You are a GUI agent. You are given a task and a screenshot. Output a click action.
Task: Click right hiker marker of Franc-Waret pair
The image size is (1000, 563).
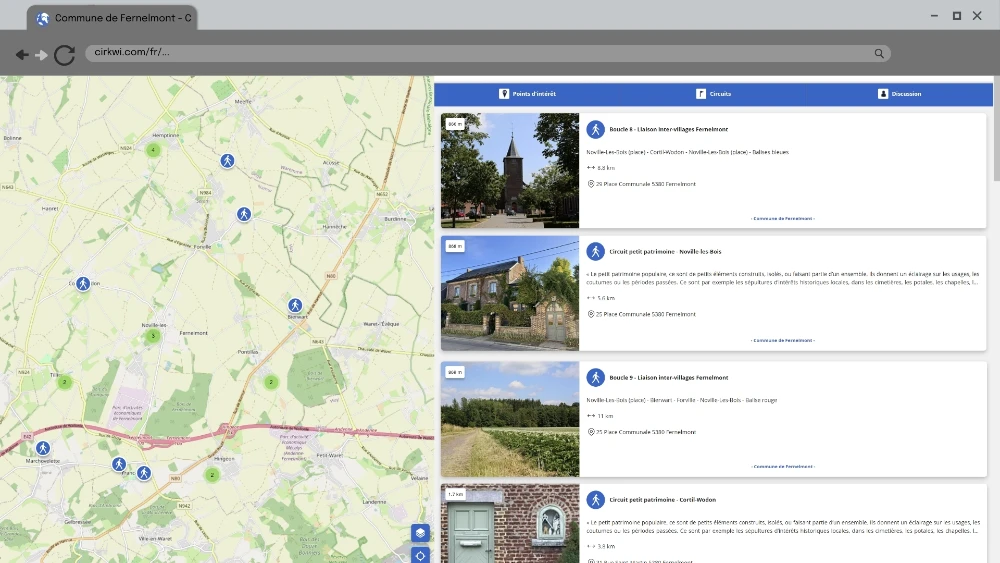pyautogui.click(x=144, y=473)
